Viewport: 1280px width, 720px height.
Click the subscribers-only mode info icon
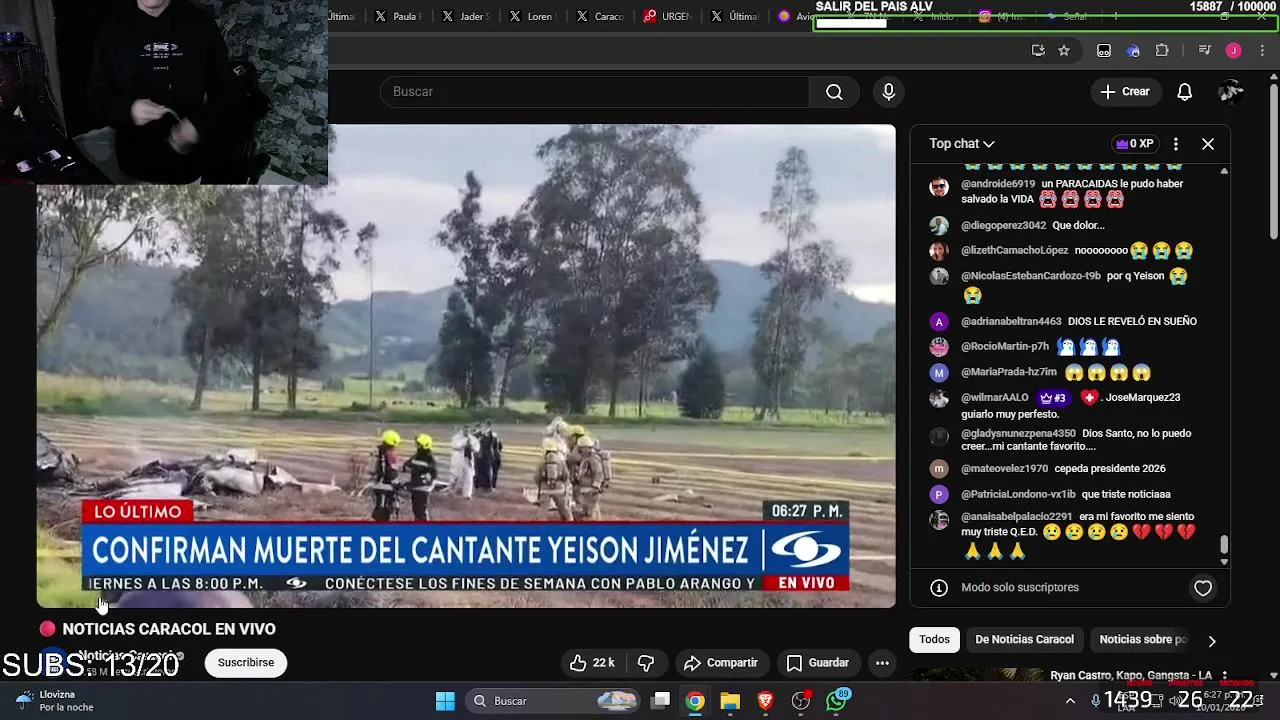pos(939,588)
